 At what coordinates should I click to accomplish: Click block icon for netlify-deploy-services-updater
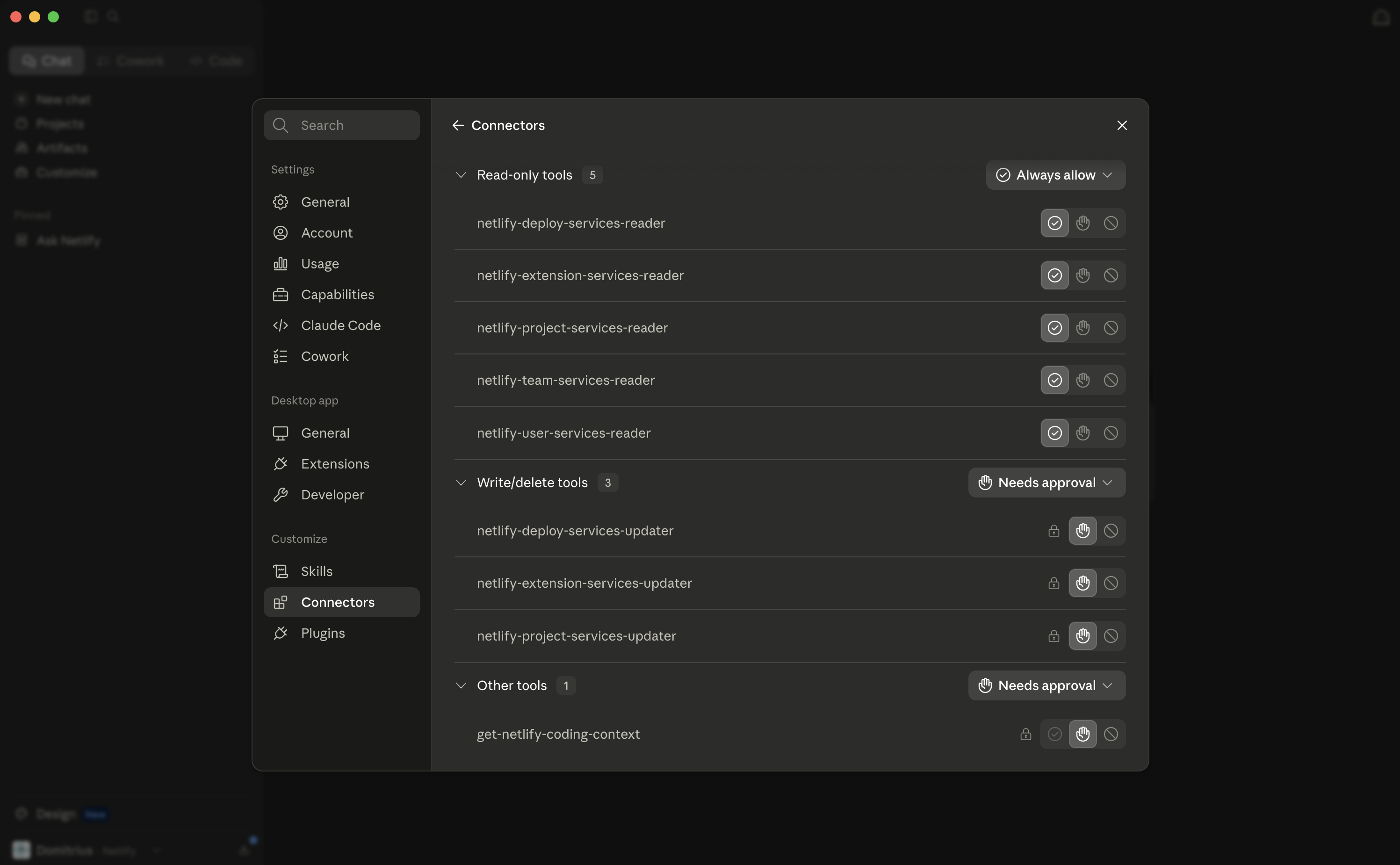1111,531
